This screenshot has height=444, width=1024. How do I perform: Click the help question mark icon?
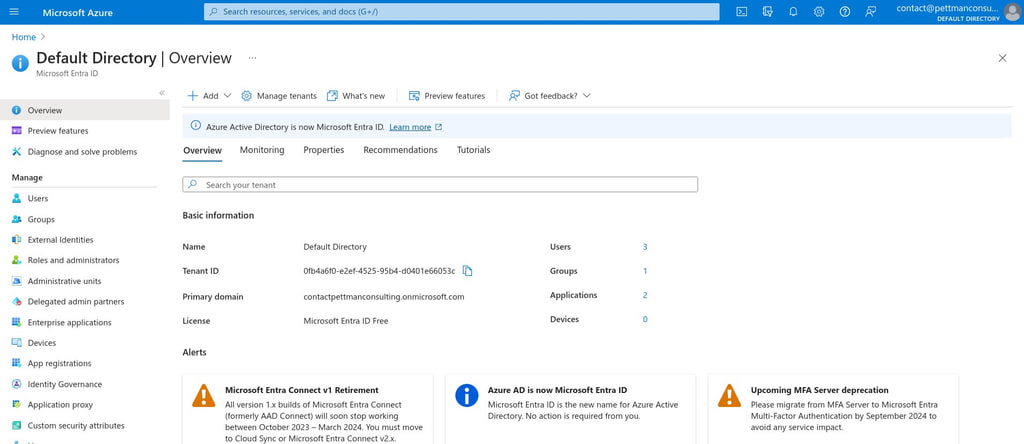click(844, 12)
